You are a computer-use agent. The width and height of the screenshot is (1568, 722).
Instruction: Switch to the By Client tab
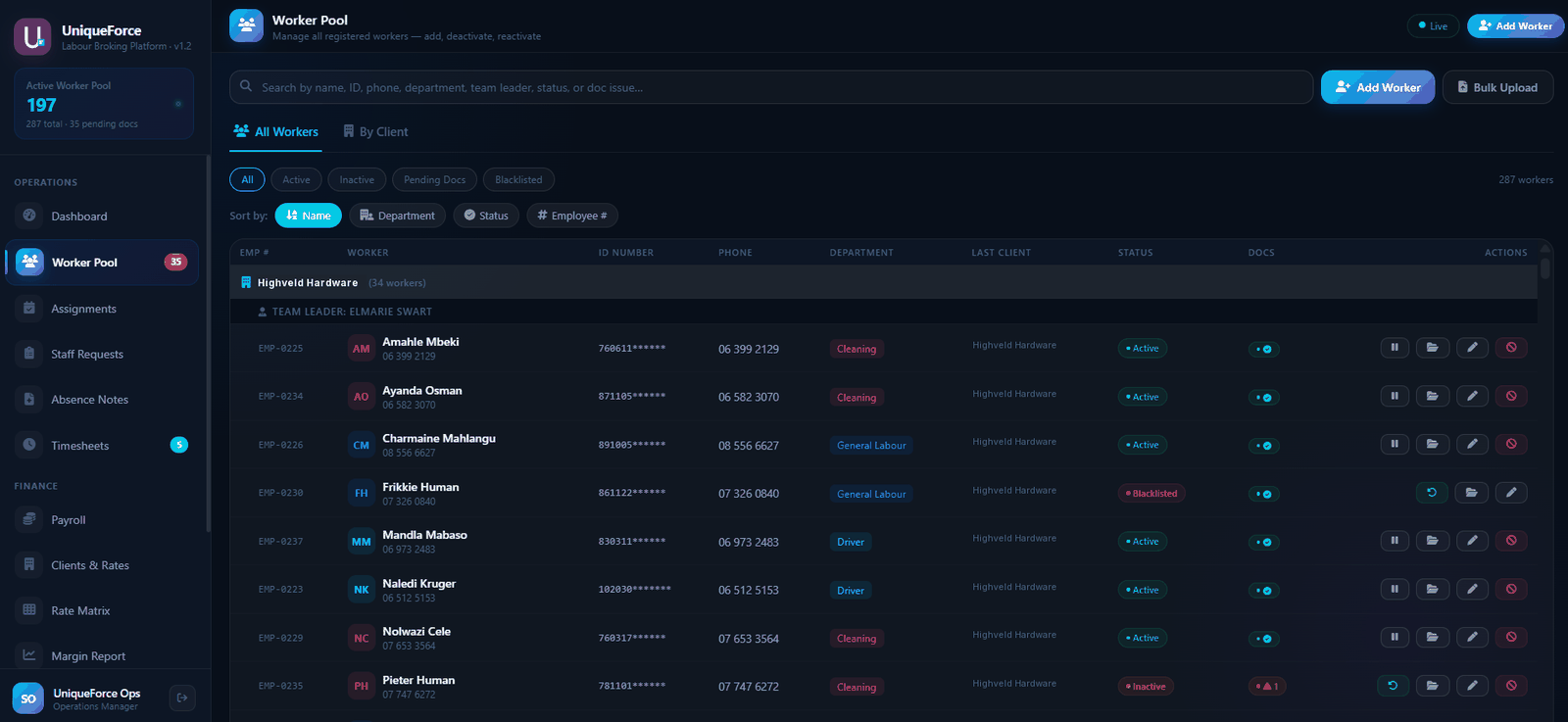pyautogui.click(x=375, y=132)
